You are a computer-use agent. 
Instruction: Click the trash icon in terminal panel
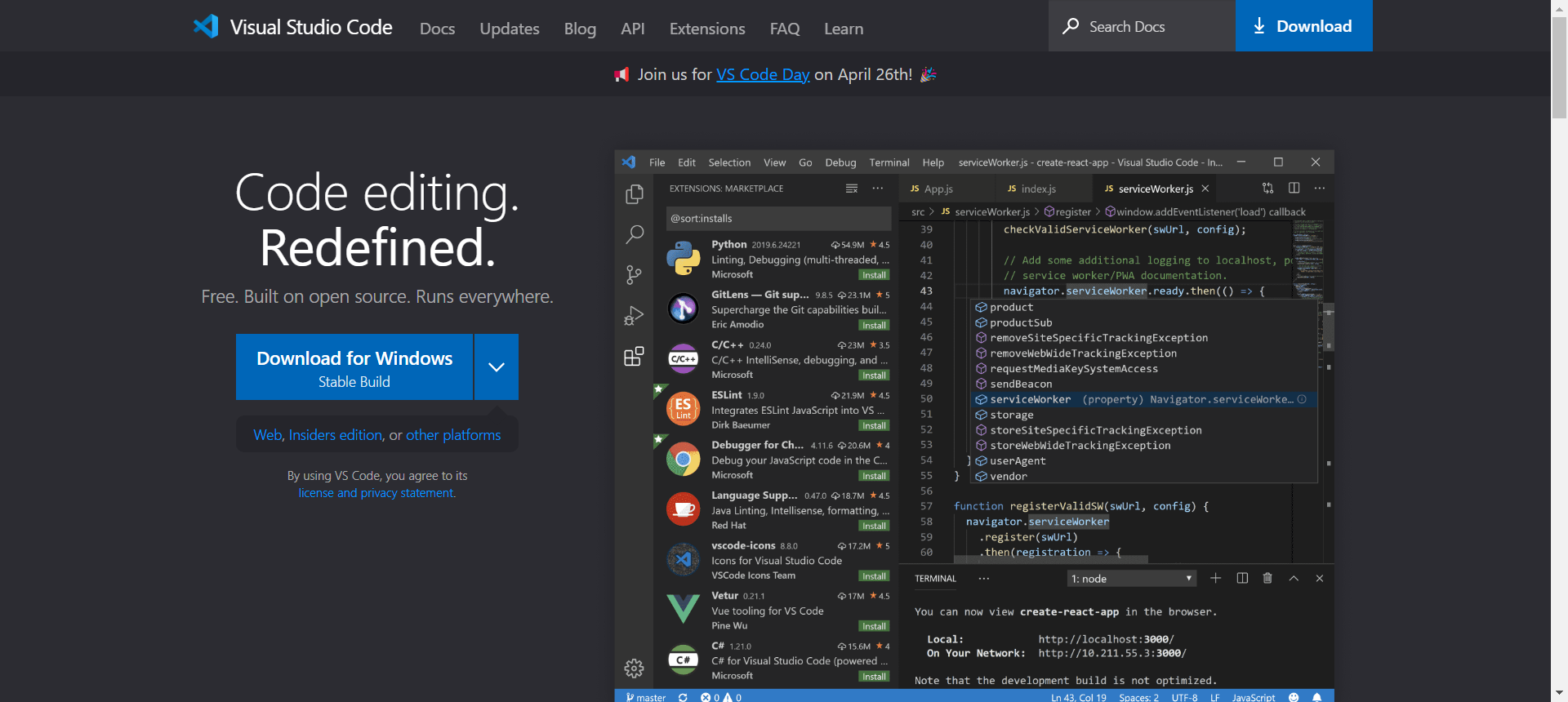pos(1267,579)
